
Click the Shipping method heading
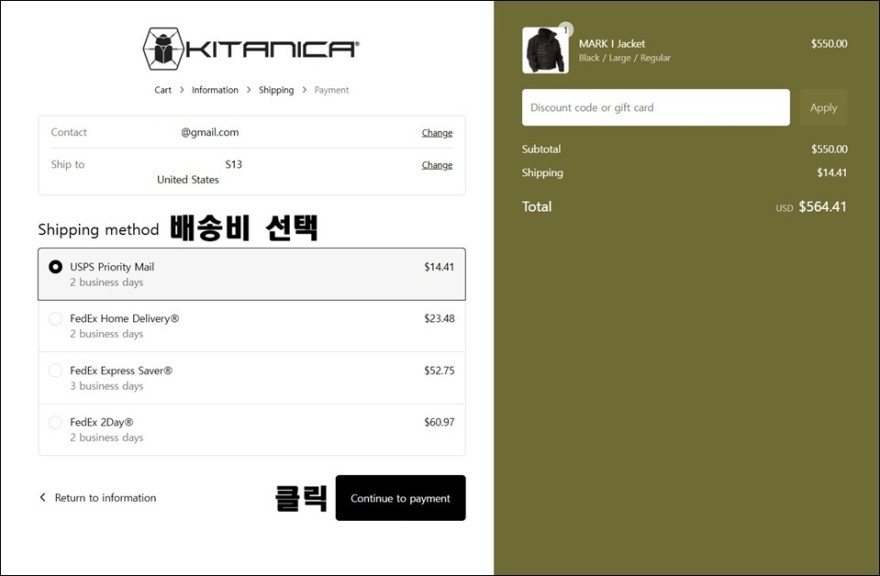point(99,230)
